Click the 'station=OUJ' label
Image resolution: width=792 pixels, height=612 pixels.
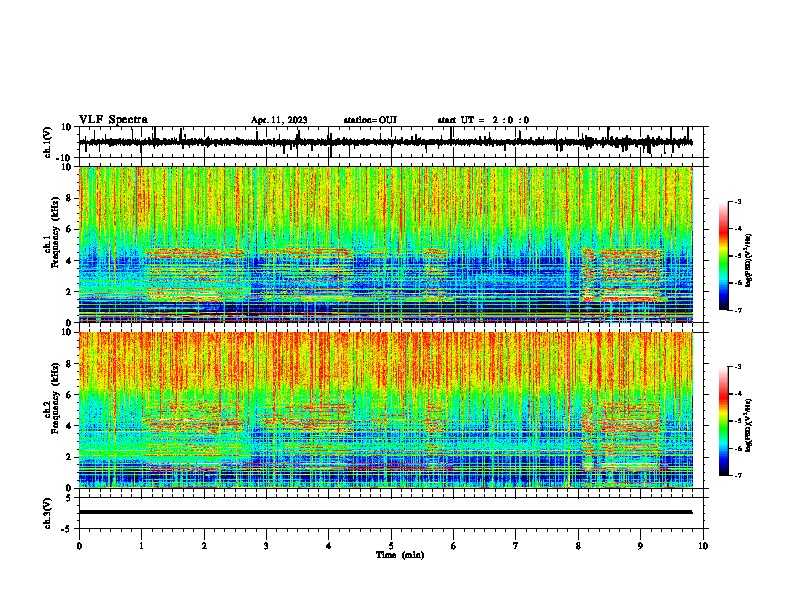click(370, 120)
